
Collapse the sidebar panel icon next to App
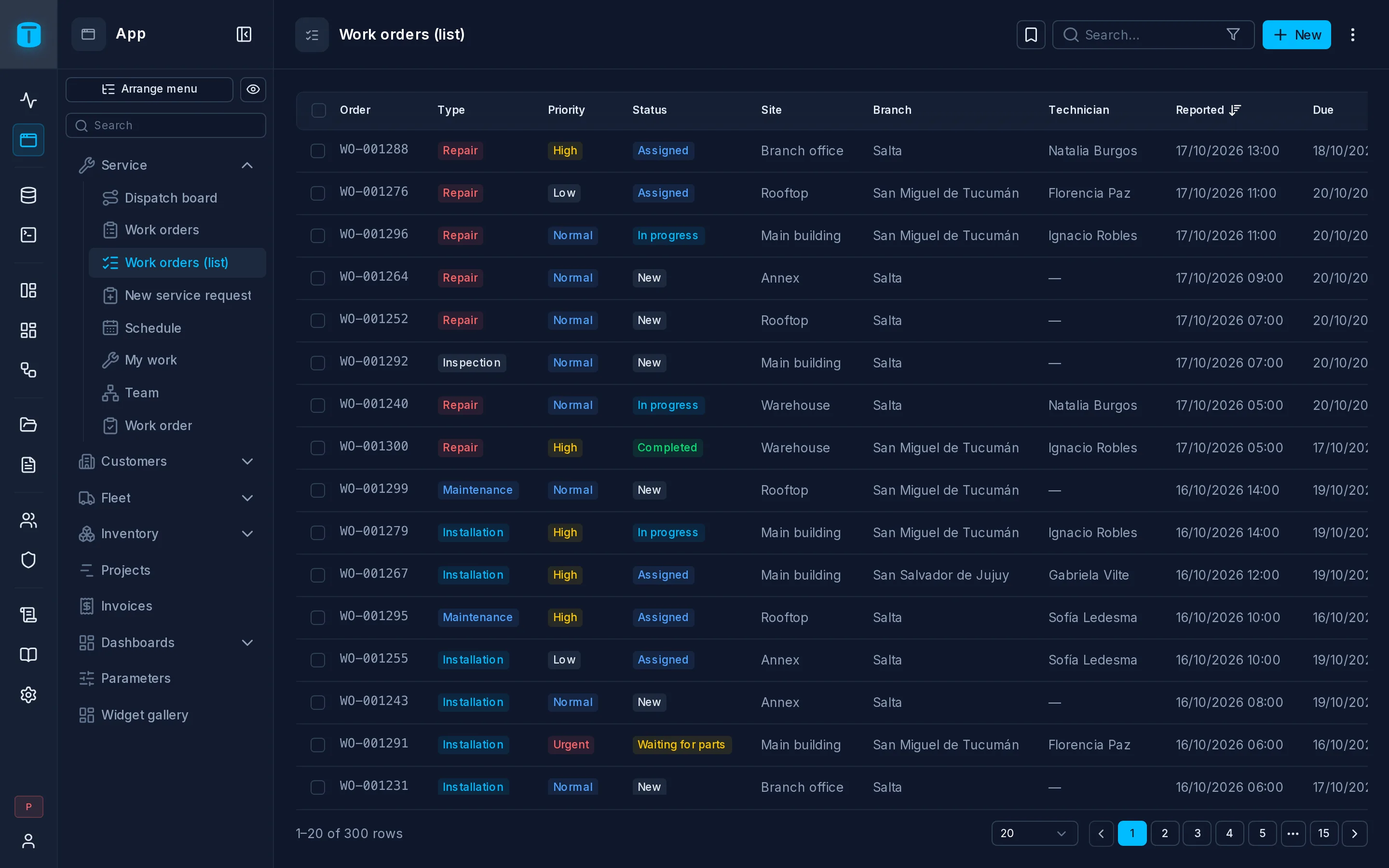click(x=244, y=34)
